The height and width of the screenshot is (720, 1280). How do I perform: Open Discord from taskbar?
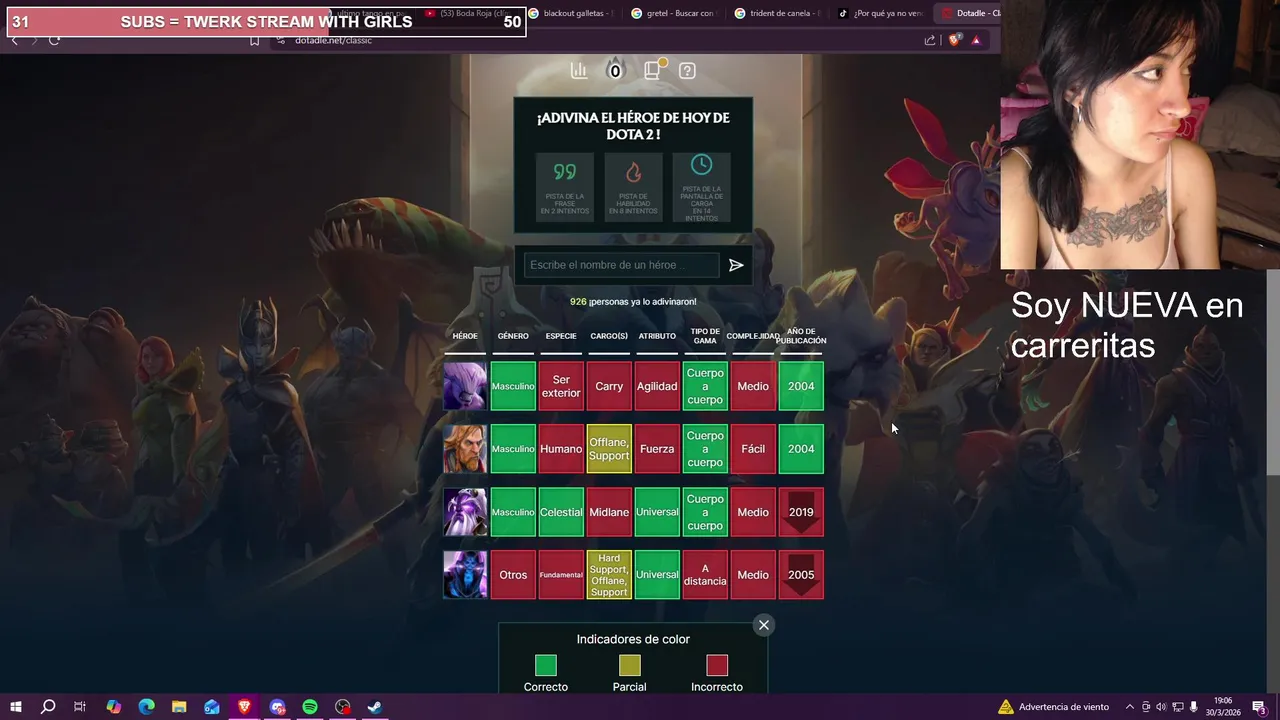point(277,707)
